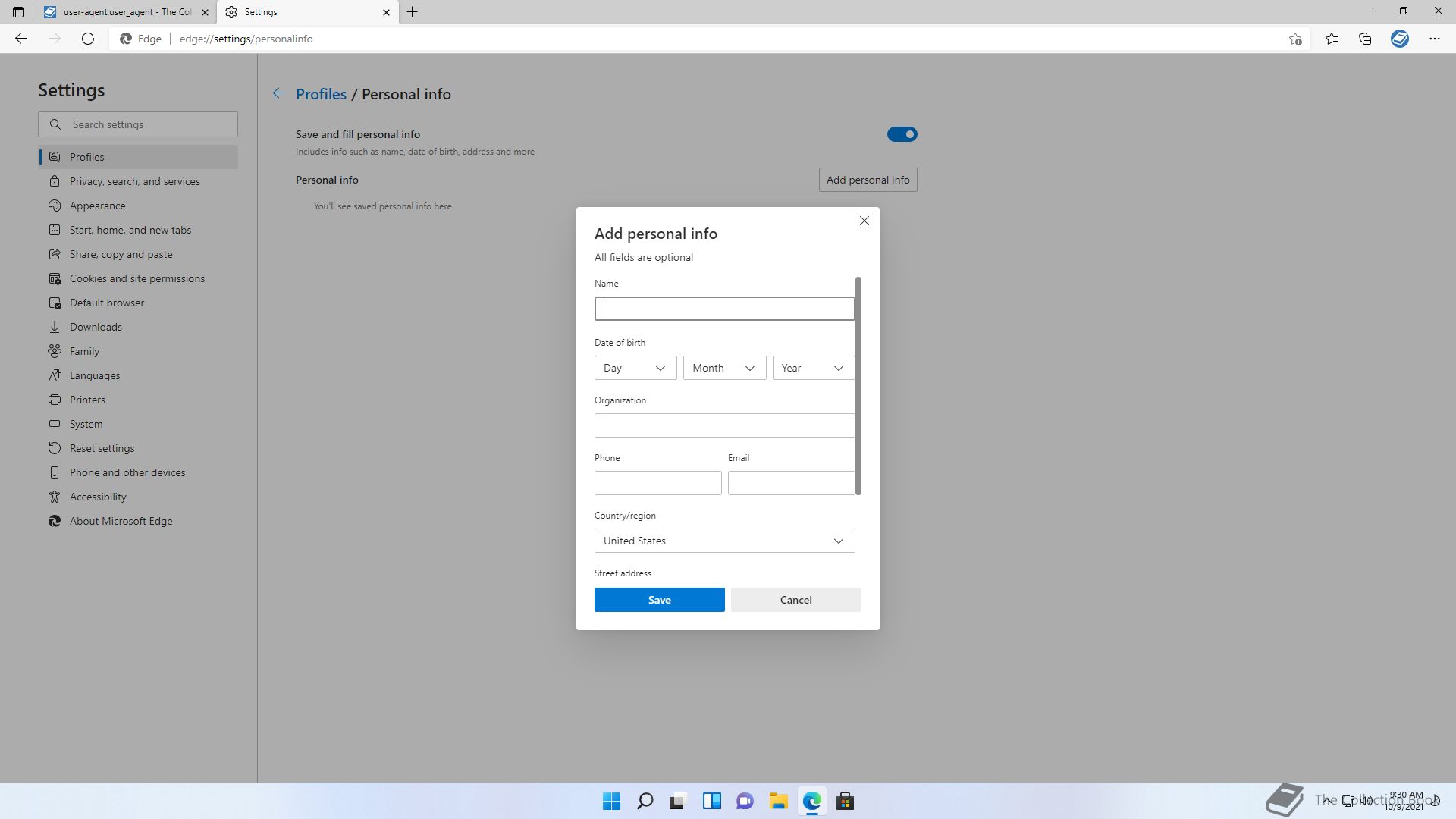The width and height of the screenshot is (1456, 819).
Task: Open Privacy, search, and services settings
Action: pyautogui.click(x=134, y=181)
